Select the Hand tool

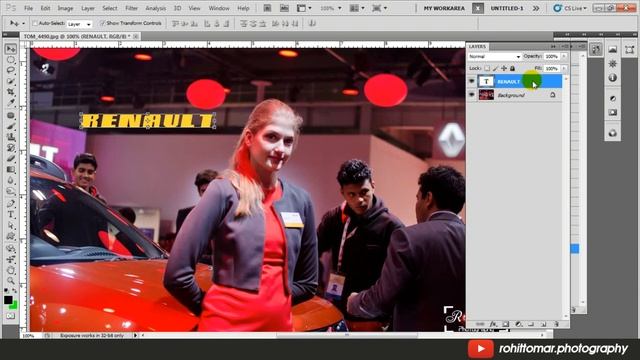(x=11, y=270)
